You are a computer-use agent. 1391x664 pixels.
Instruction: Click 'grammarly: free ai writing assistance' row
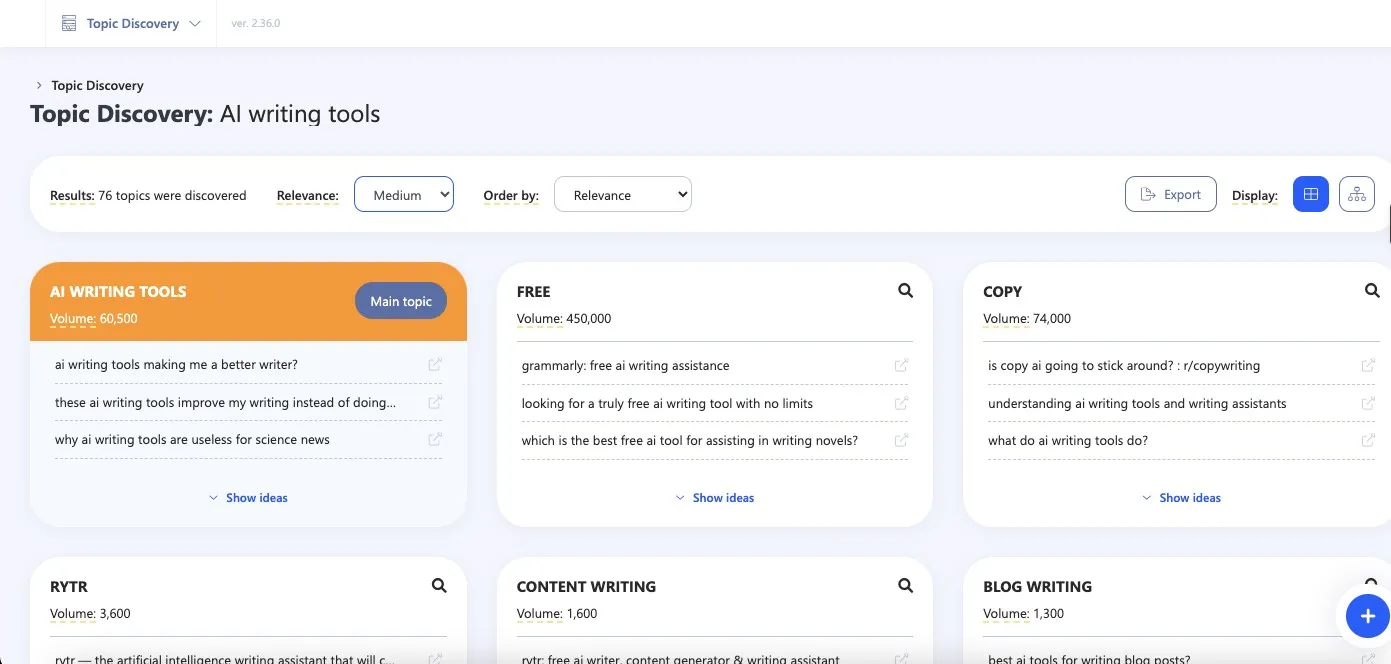coord(715,366)
